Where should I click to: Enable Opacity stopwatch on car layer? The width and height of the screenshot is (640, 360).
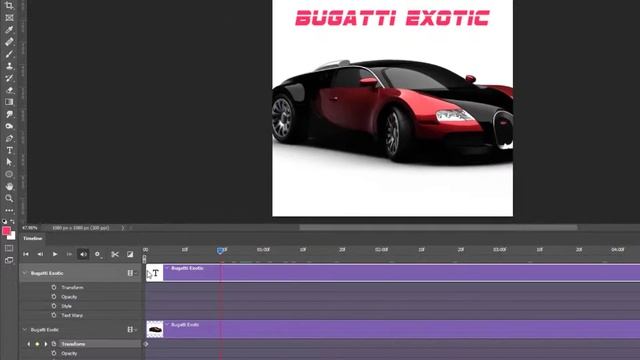click(x=54, y=353)
